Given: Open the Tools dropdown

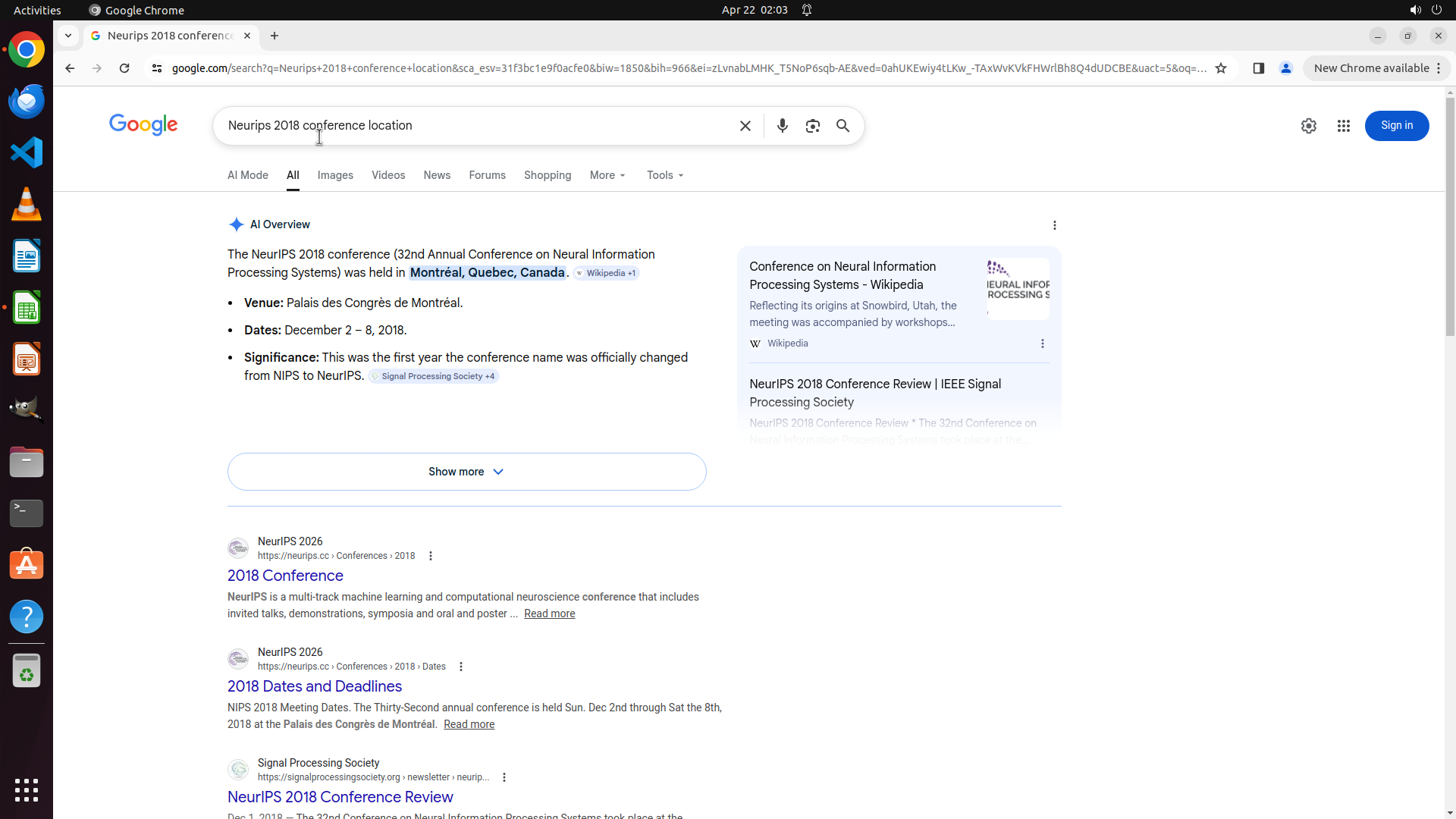Looking at the screenshot, I should pyautogui.click(x=665, y=175).
